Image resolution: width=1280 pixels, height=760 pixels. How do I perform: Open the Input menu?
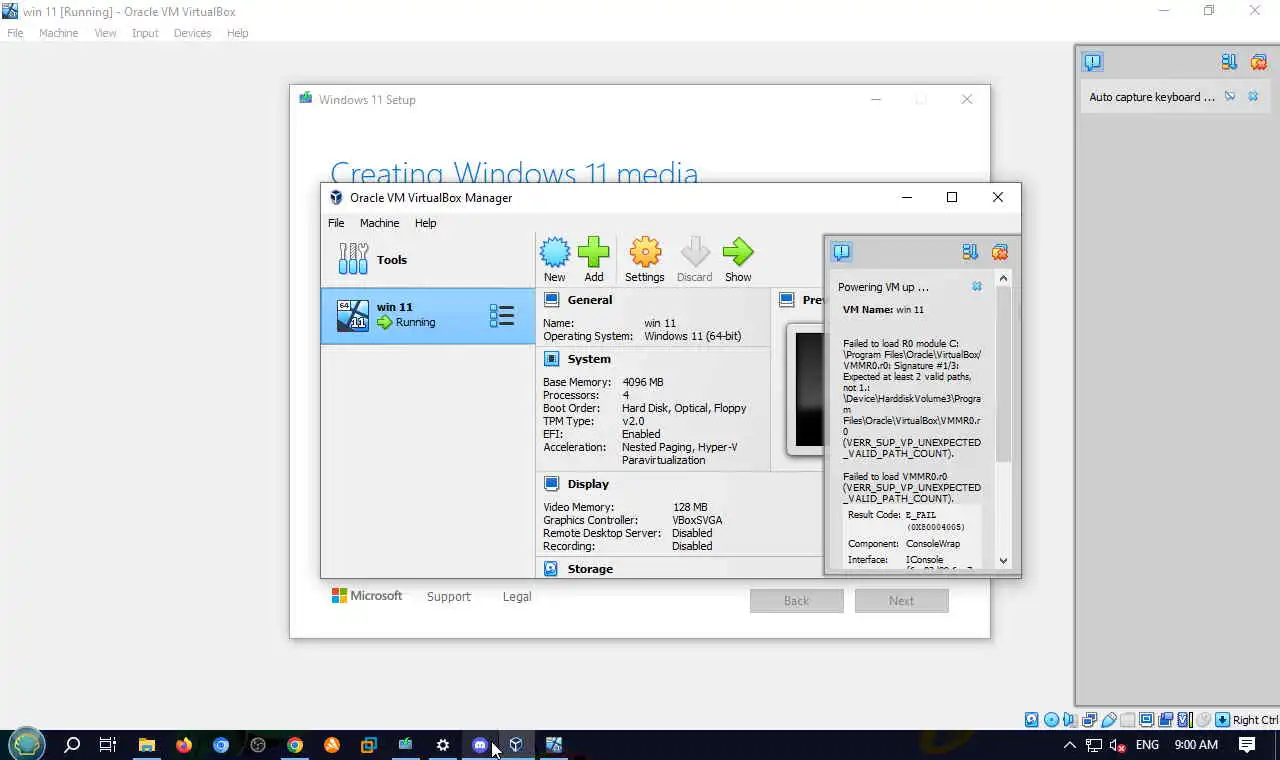[145, 33]
